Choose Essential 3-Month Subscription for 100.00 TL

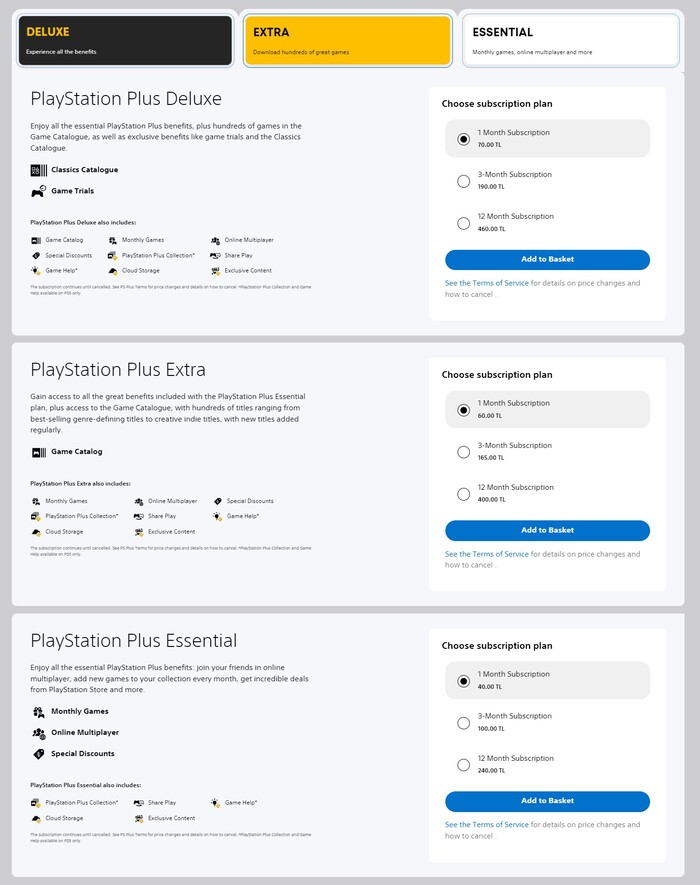(463, 723)
